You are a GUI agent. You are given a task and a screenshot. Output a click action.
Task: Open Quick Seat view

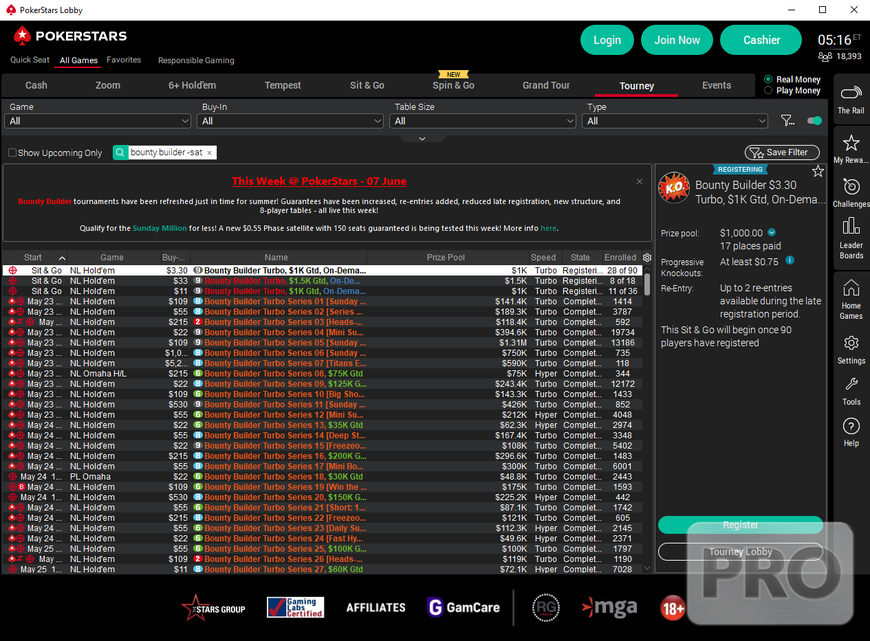click(29, 60)
